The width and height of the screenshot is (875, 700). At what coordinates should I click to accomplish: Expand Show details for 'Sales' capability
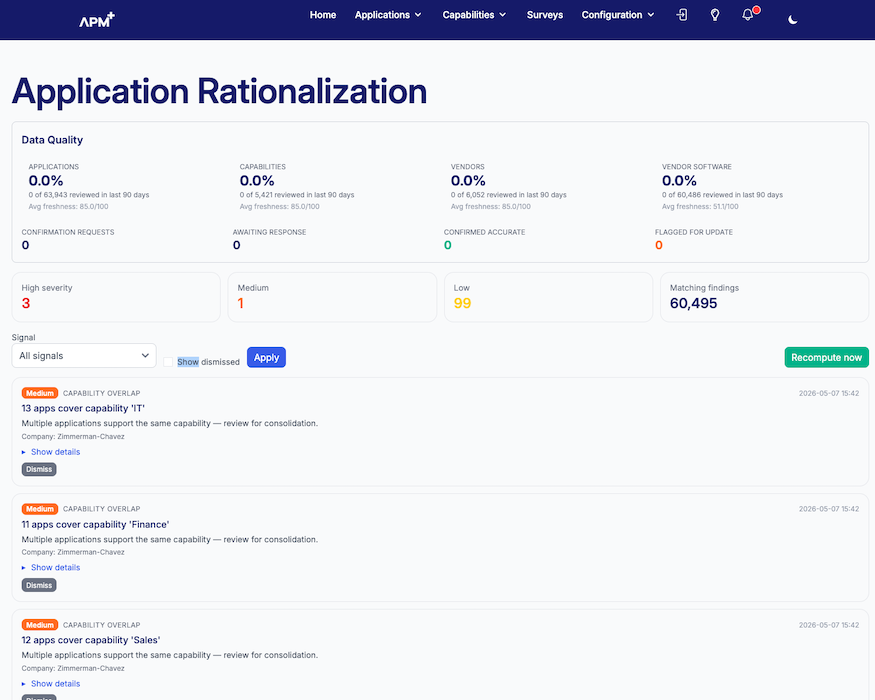pyautogui.click(x=51, y=684)
